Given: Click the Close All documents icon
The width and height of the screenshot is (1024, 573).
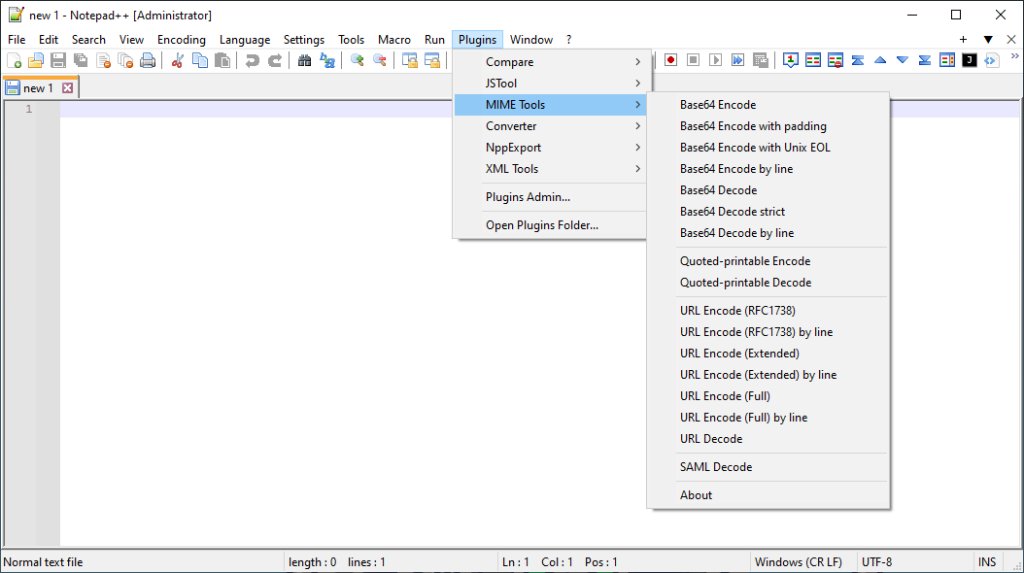Looking at the screenshot, I should point(125,61).
